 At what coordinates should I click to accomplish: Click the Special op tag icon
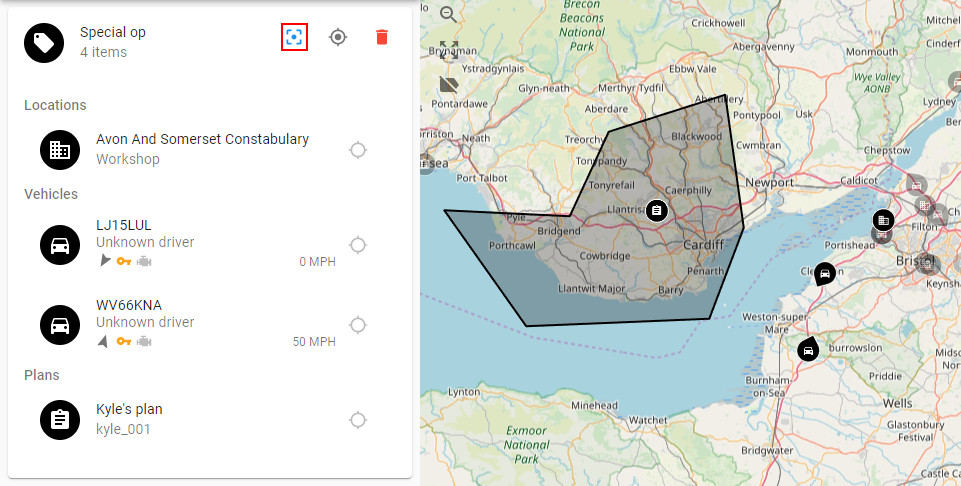pyautogui.click(x=44, y=42)
